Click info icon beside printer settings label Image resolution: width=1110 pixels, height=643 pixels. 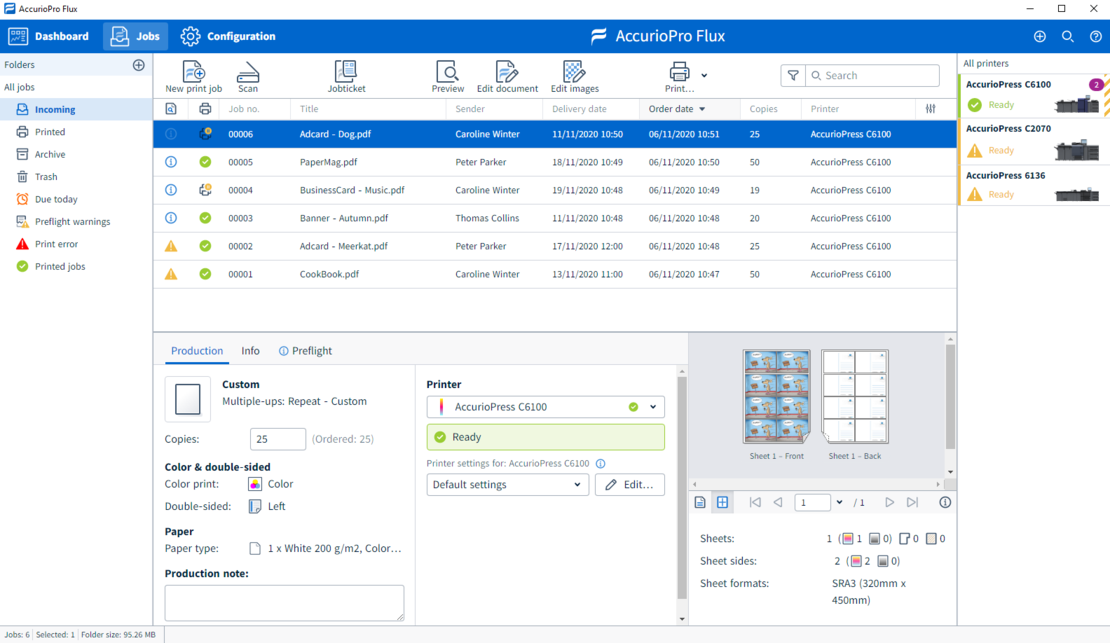pos(600,464)
